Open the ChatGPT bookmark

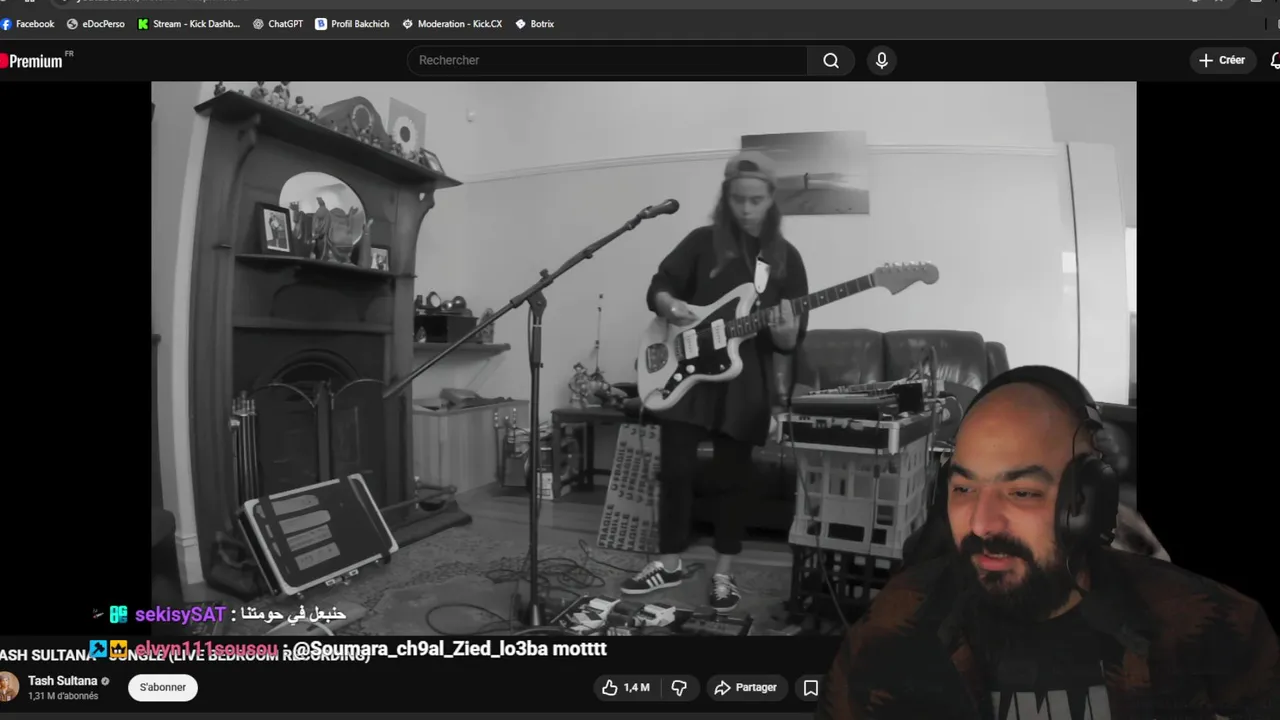pyautogui.click(x=278, y=24)
